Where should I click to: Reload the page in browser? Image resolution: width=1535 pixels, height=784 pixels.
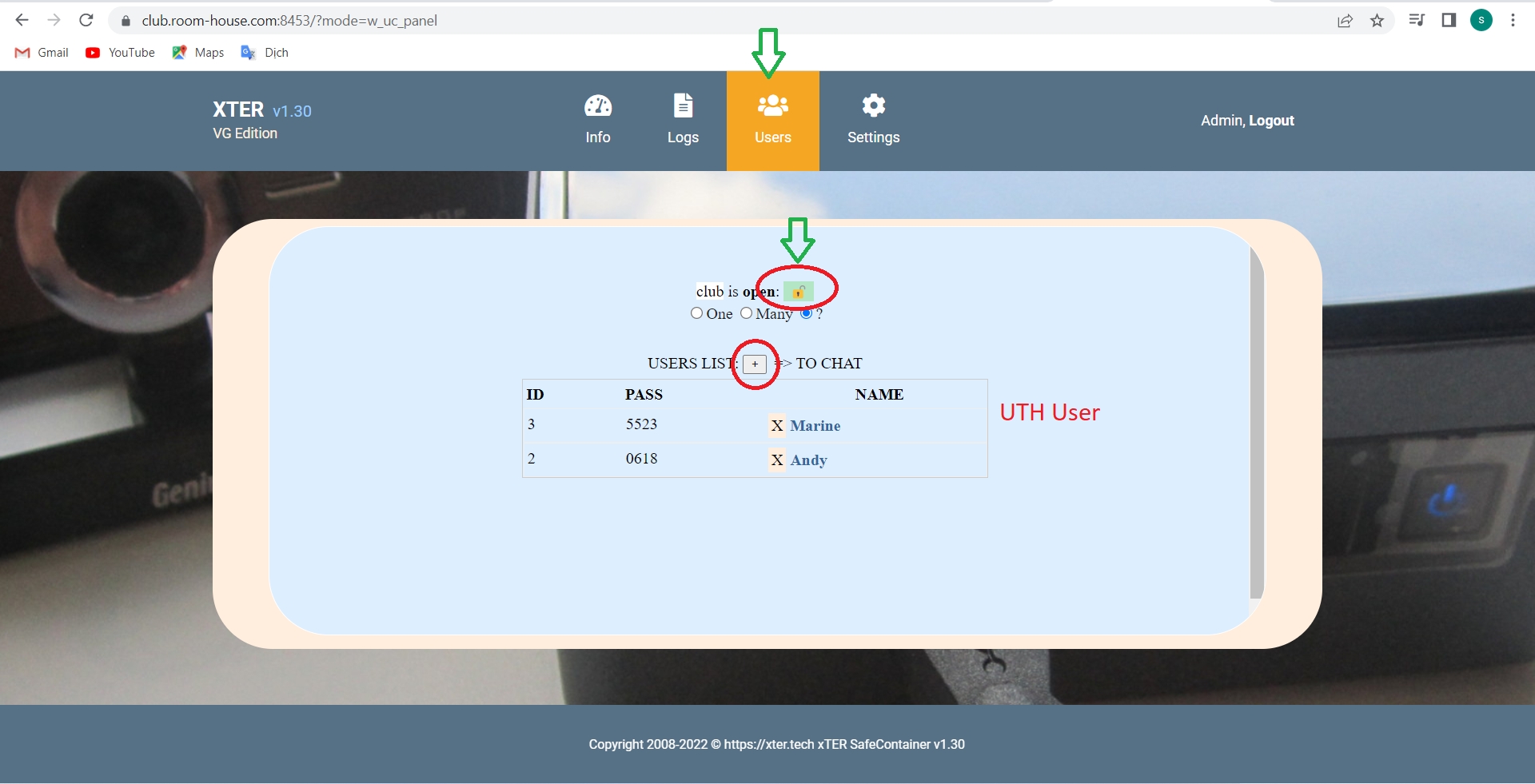click(x=86, y=21)
